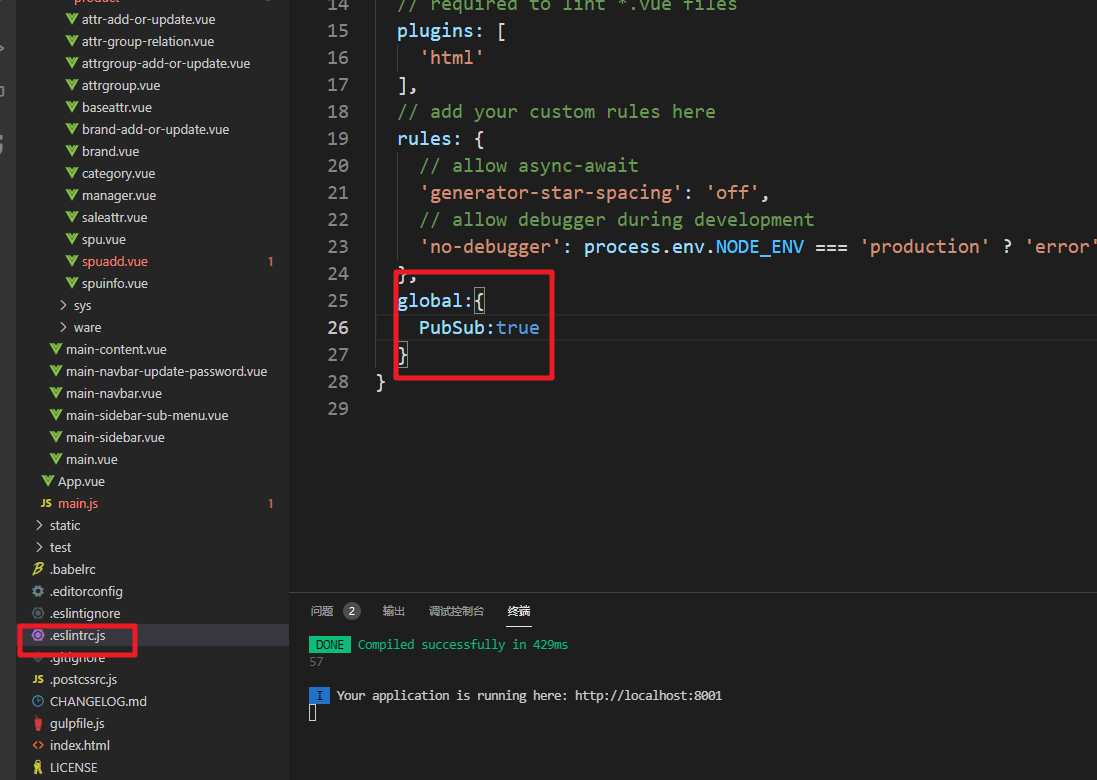Expand the static folder
The image size is (1097, 780).
[39, 525]
